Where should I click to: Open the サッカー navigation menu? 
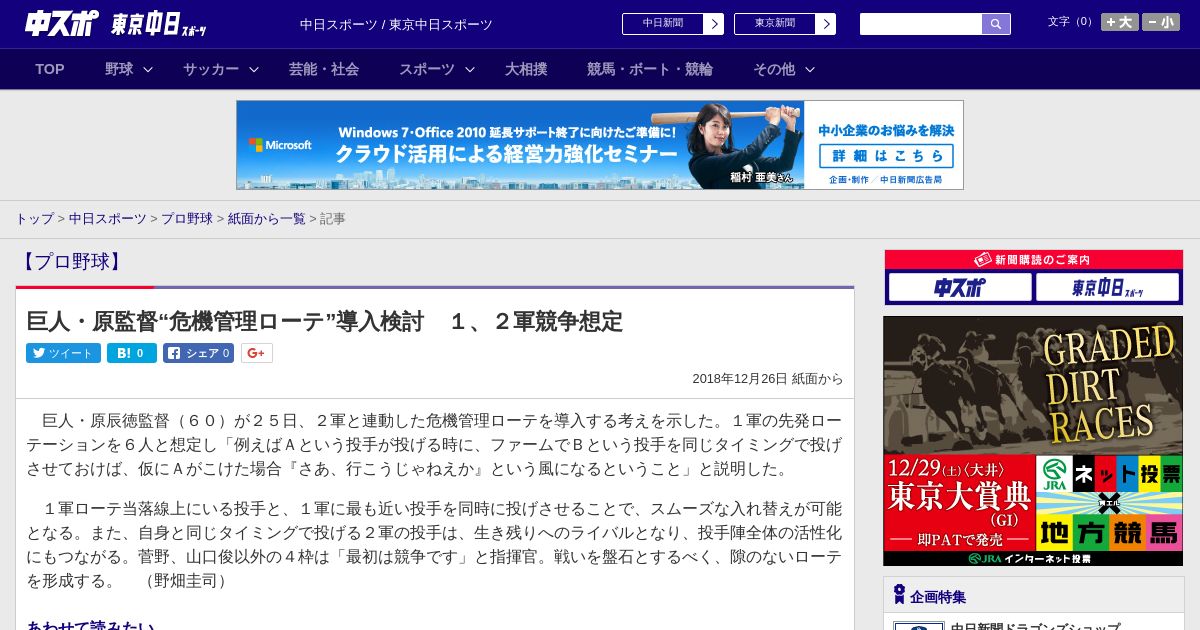click(x=211, y=69)
